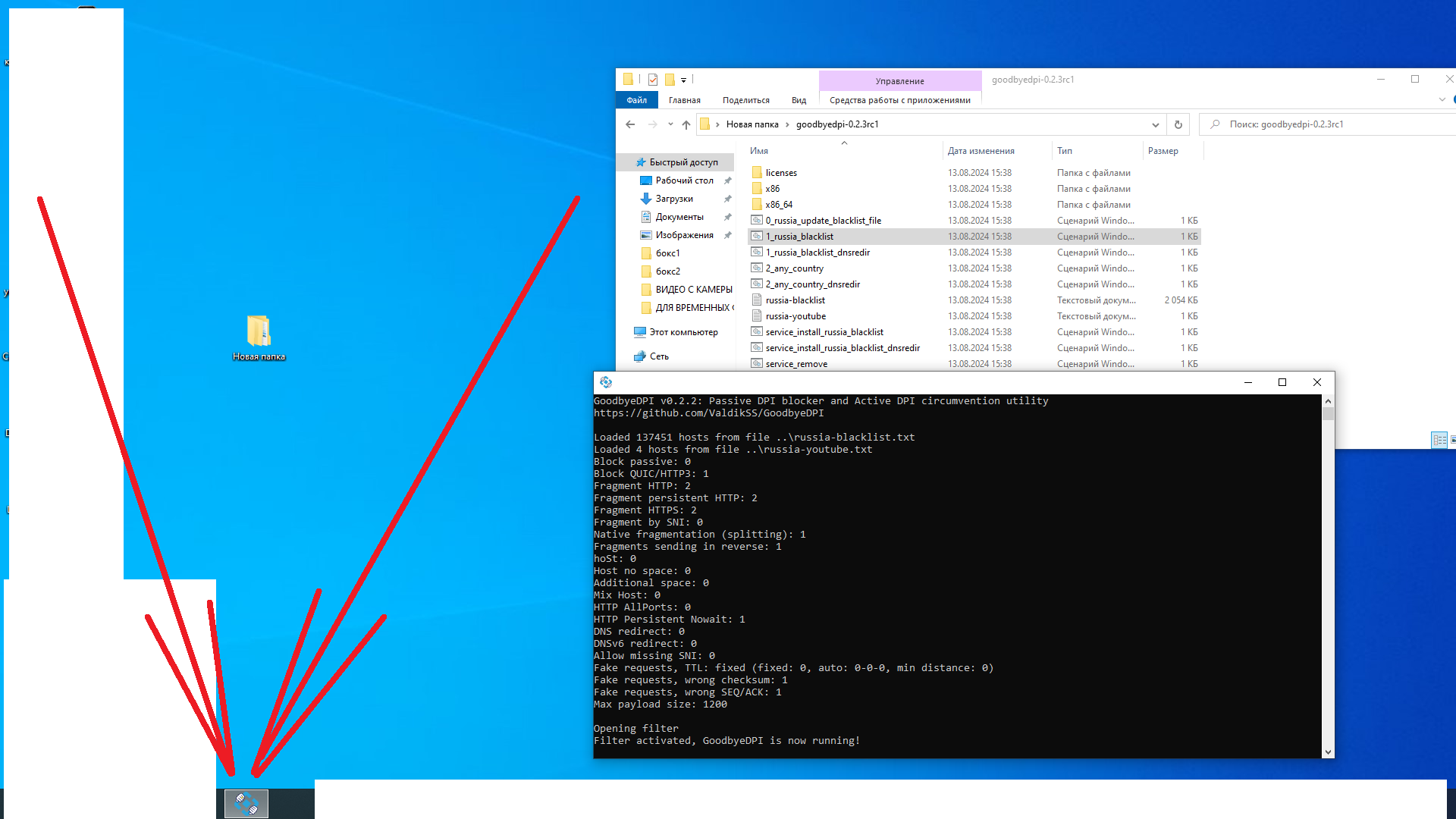Image resolution: width=1456 pixels, height=819 pixels.
Task: Open the Файл menu tab
Action: [x=636, y=100]
